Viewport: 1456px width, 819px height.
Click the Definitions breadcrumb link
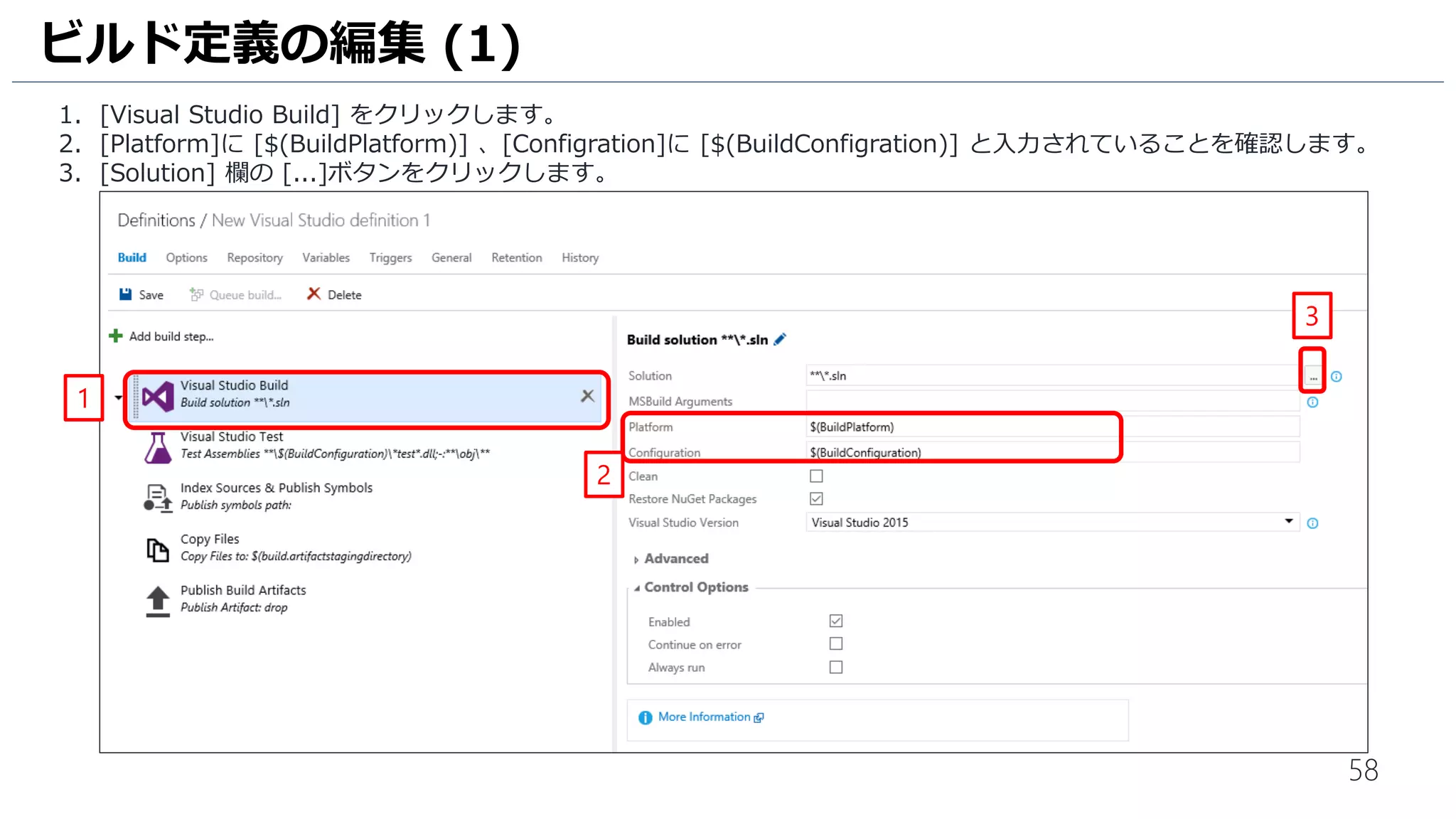pos(156,220)
